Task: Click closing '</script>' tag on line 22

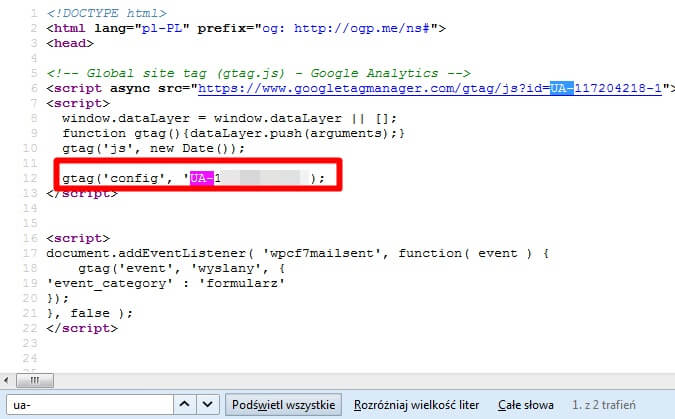Action: pyautogui.click(x=82, y=328)
